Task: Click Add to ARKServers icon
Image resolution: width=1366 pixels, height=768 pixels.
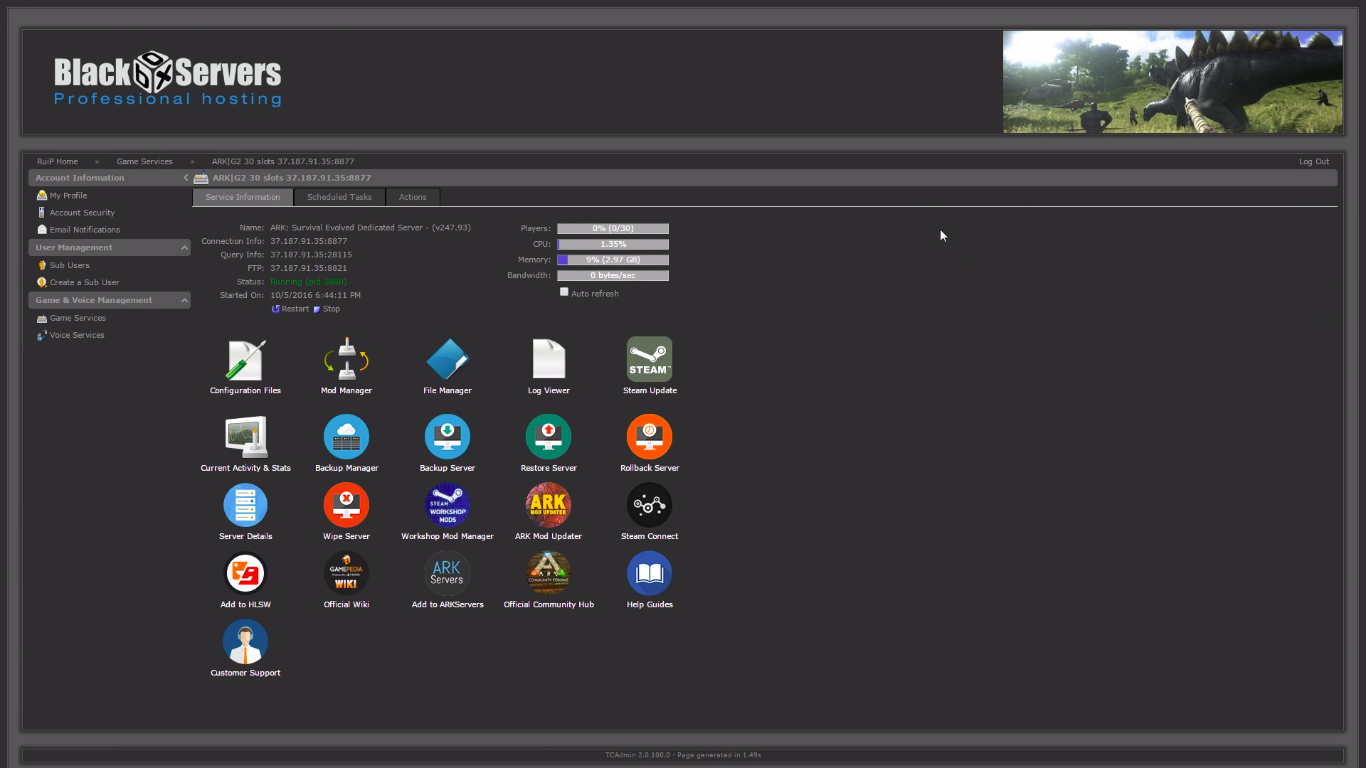Action: click(447, 573)
